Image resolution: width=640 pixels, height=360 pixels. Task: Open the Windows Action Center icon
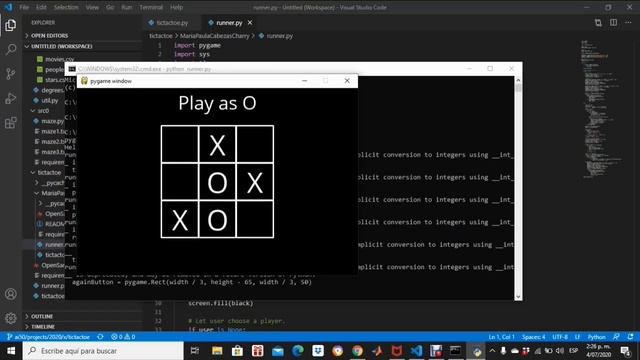tap(625, 351)
